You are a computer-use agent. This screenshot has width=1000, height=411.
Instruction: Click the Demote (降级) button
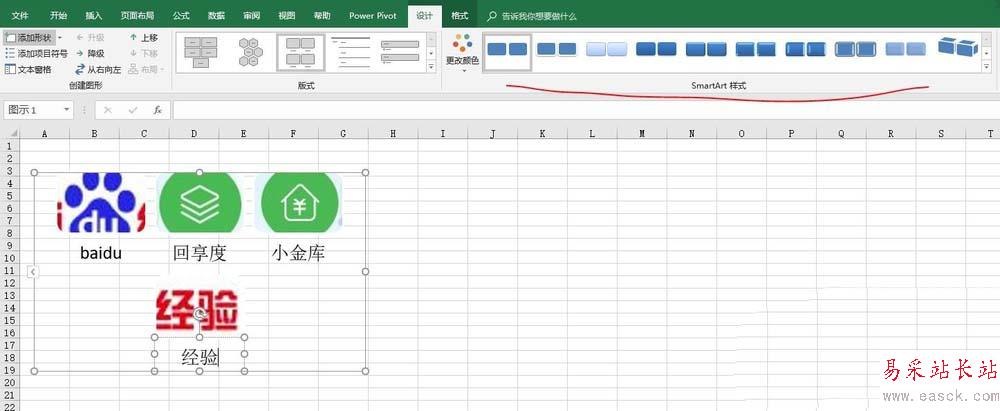(90, 54)
